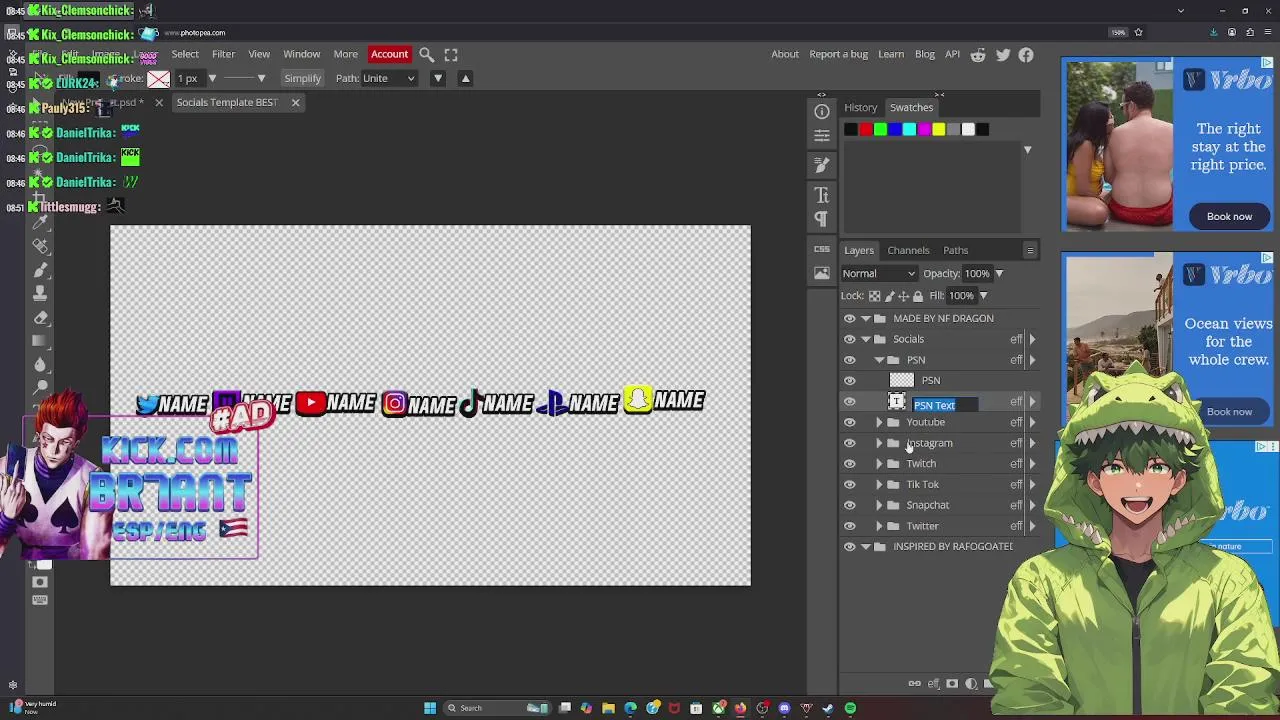Select the Eraser tool

pos(40,317)
